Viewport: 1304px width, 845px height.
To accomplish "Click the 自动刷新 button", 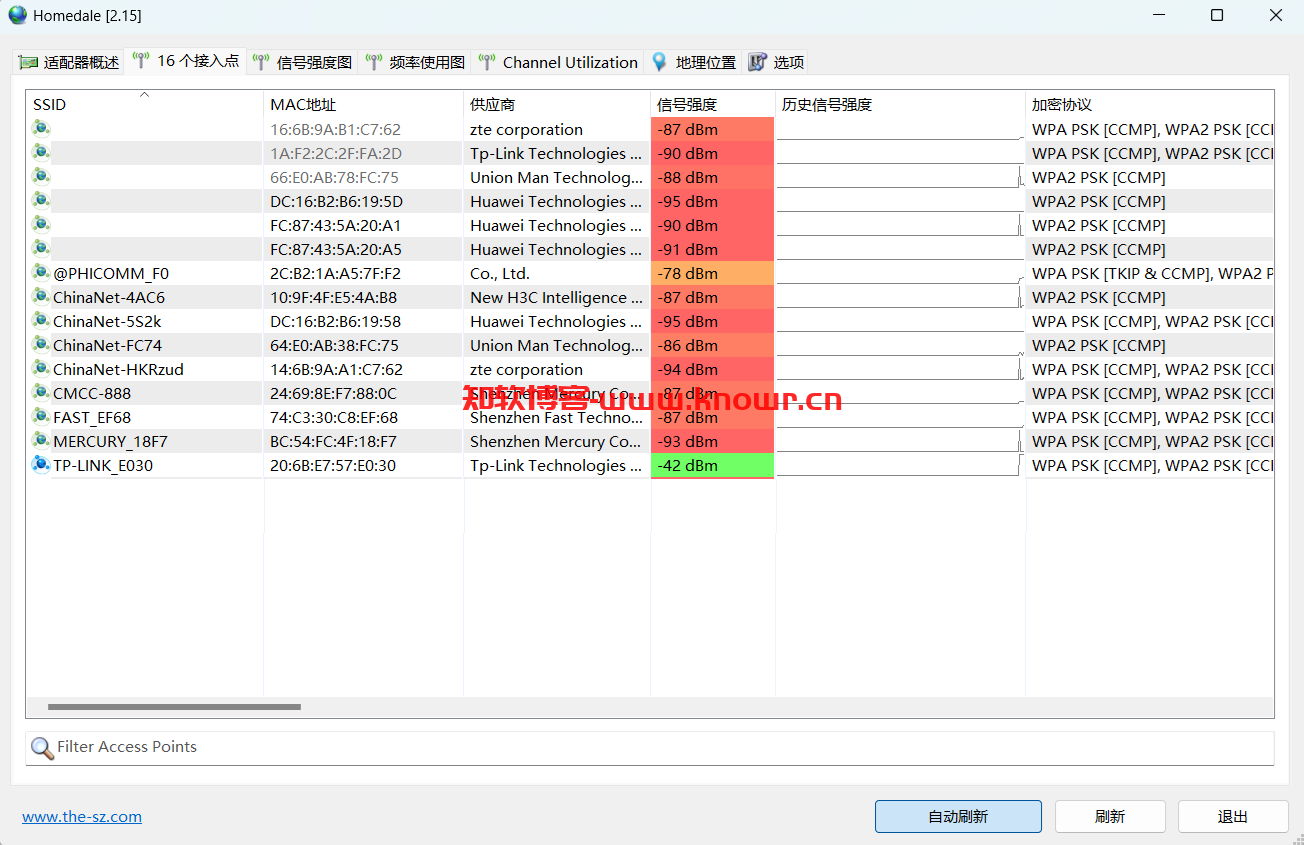I will click(x=958, y=816).
